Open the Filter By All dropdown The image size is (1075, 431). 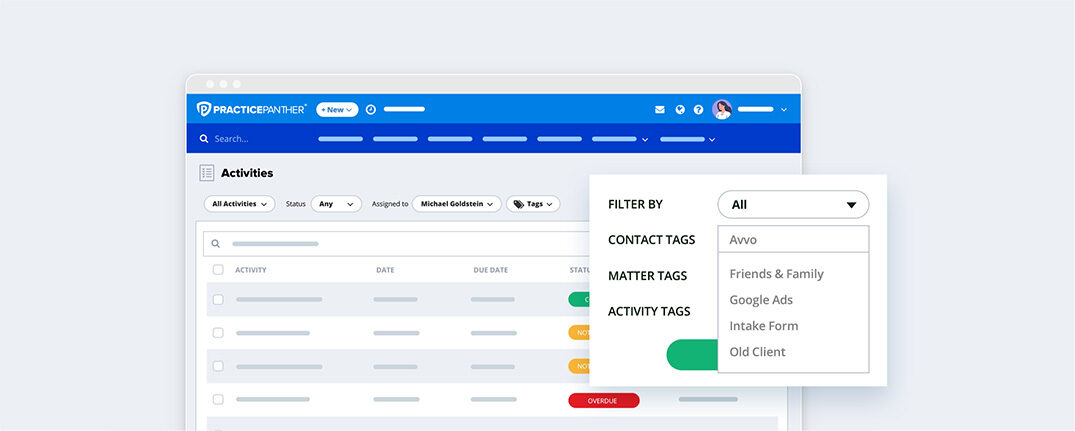pyautogui.click(x=793, y=205)
